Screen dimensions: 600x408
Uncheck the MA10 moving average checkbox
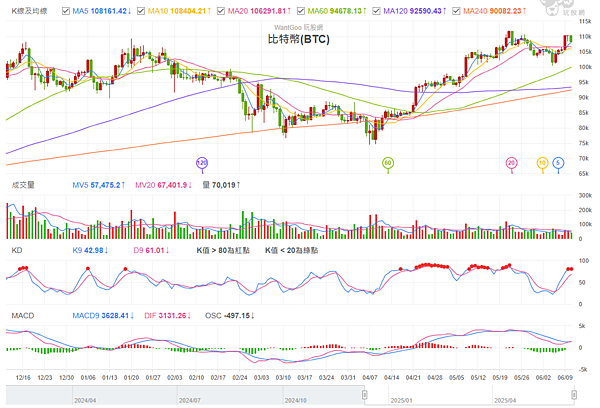pyautogui.click(x=141, y=11)
